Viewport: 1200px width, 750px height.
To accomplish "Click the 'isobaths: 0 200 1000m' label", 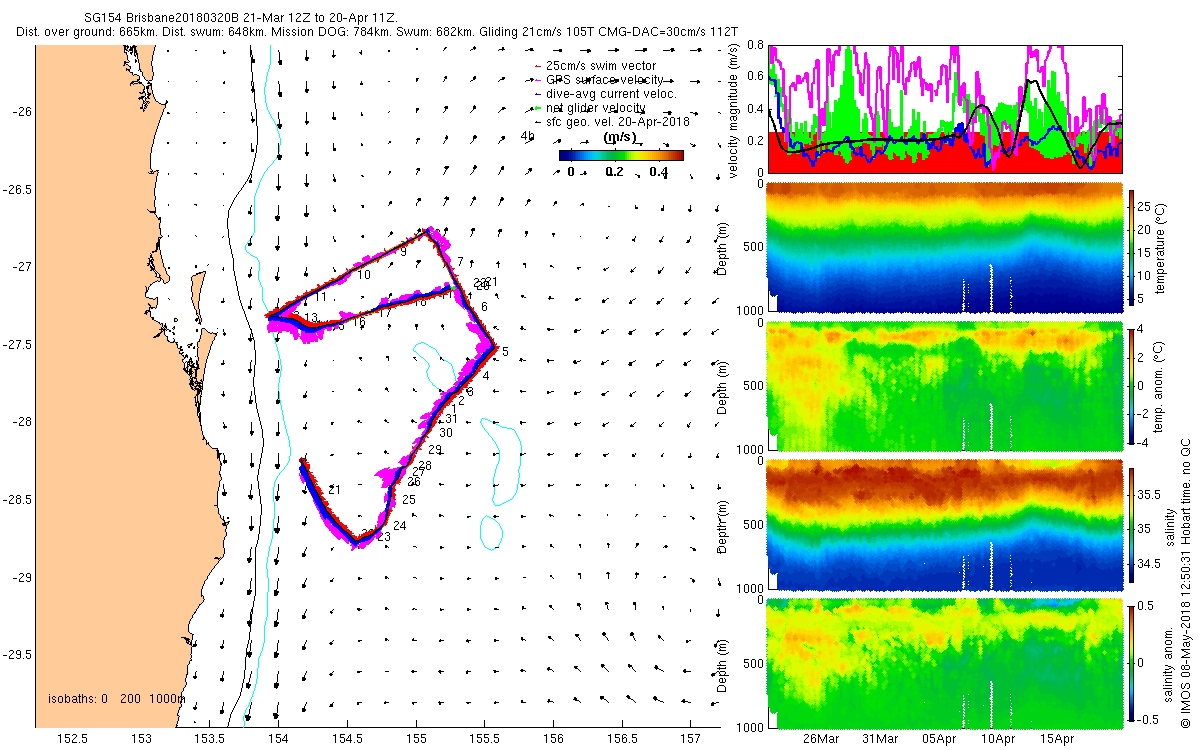I will point(116,698).
